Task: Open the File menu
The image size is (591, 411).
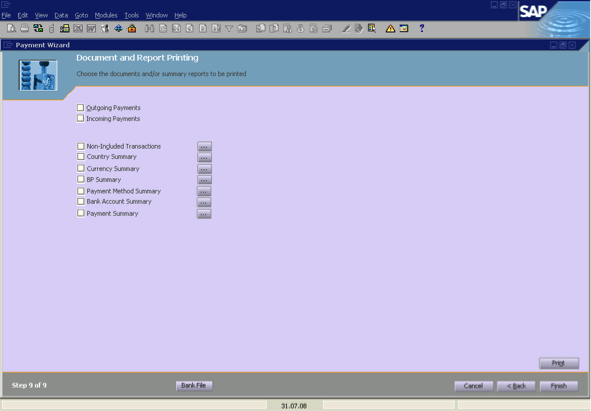Action: (6, 15)
